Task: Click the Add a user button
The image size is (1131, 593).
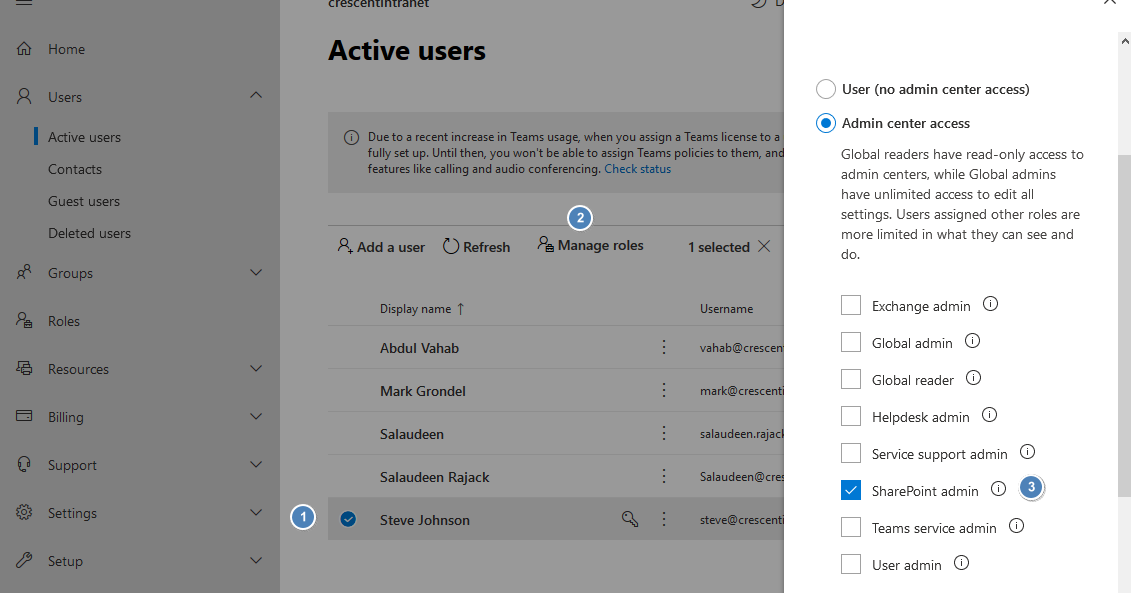Action: 380,246
